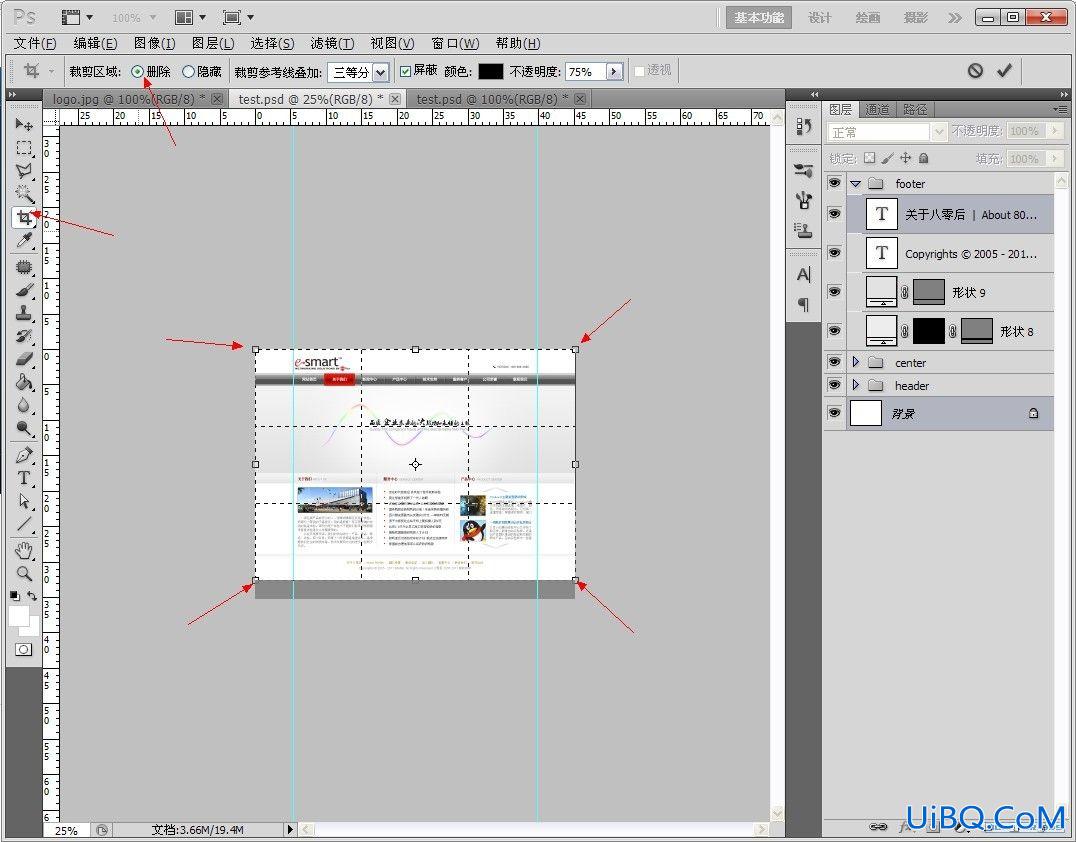Viewport: 1076px width, 842px height.
Task: Toggle the Shield checkbox
Action: point(406,71)
